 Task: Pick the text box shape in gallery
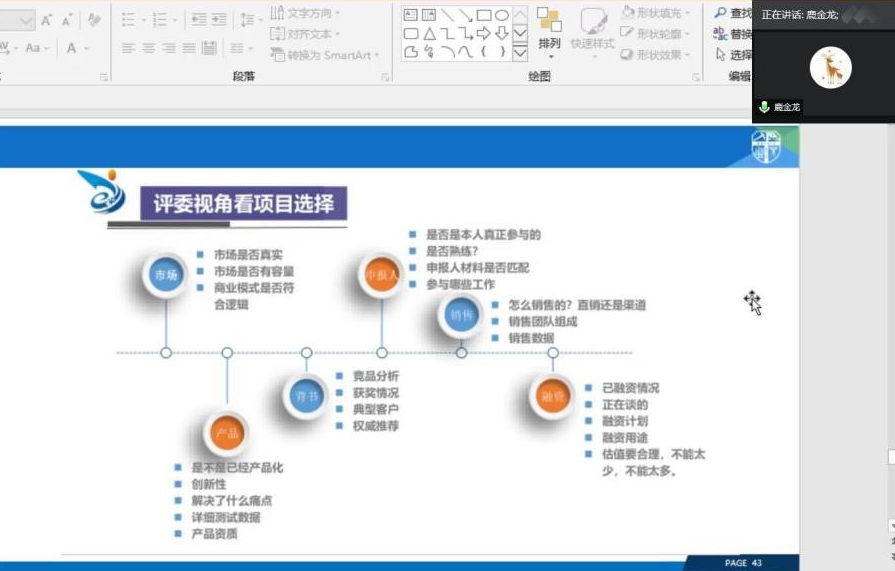(x=410, y=15)
